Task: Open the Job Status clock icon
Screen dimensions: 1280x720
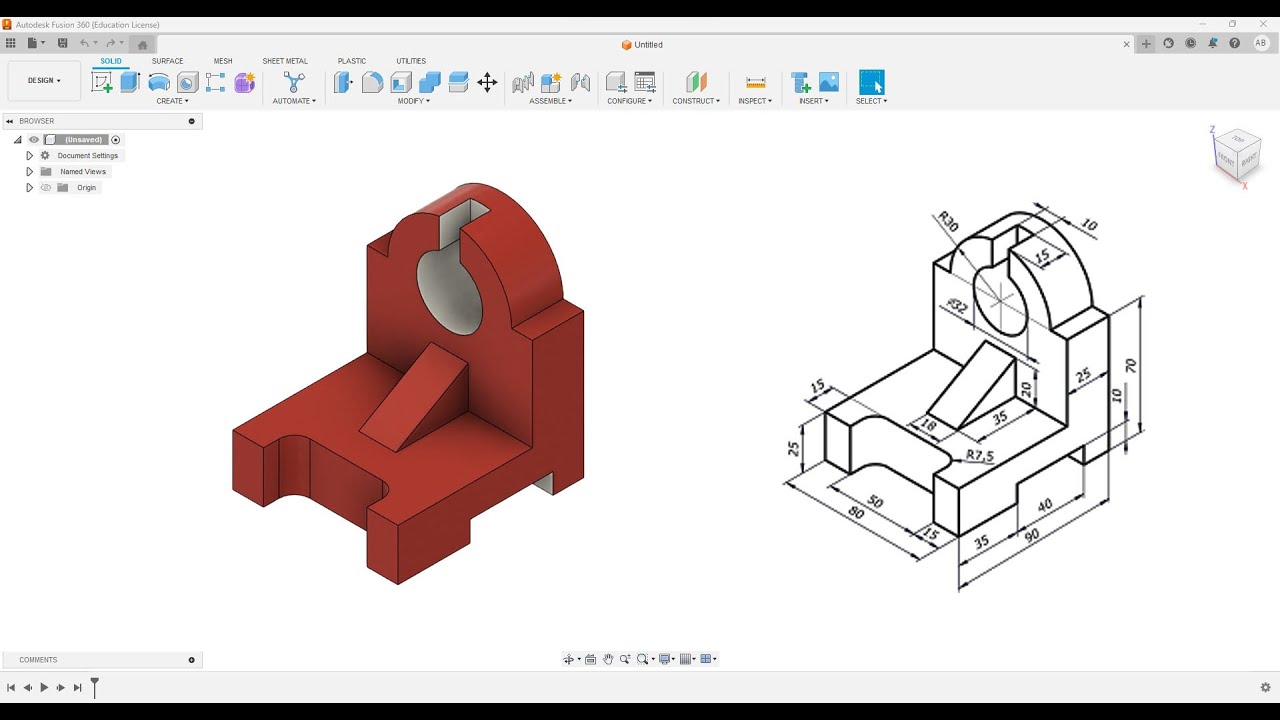Action: point(1190,43)
